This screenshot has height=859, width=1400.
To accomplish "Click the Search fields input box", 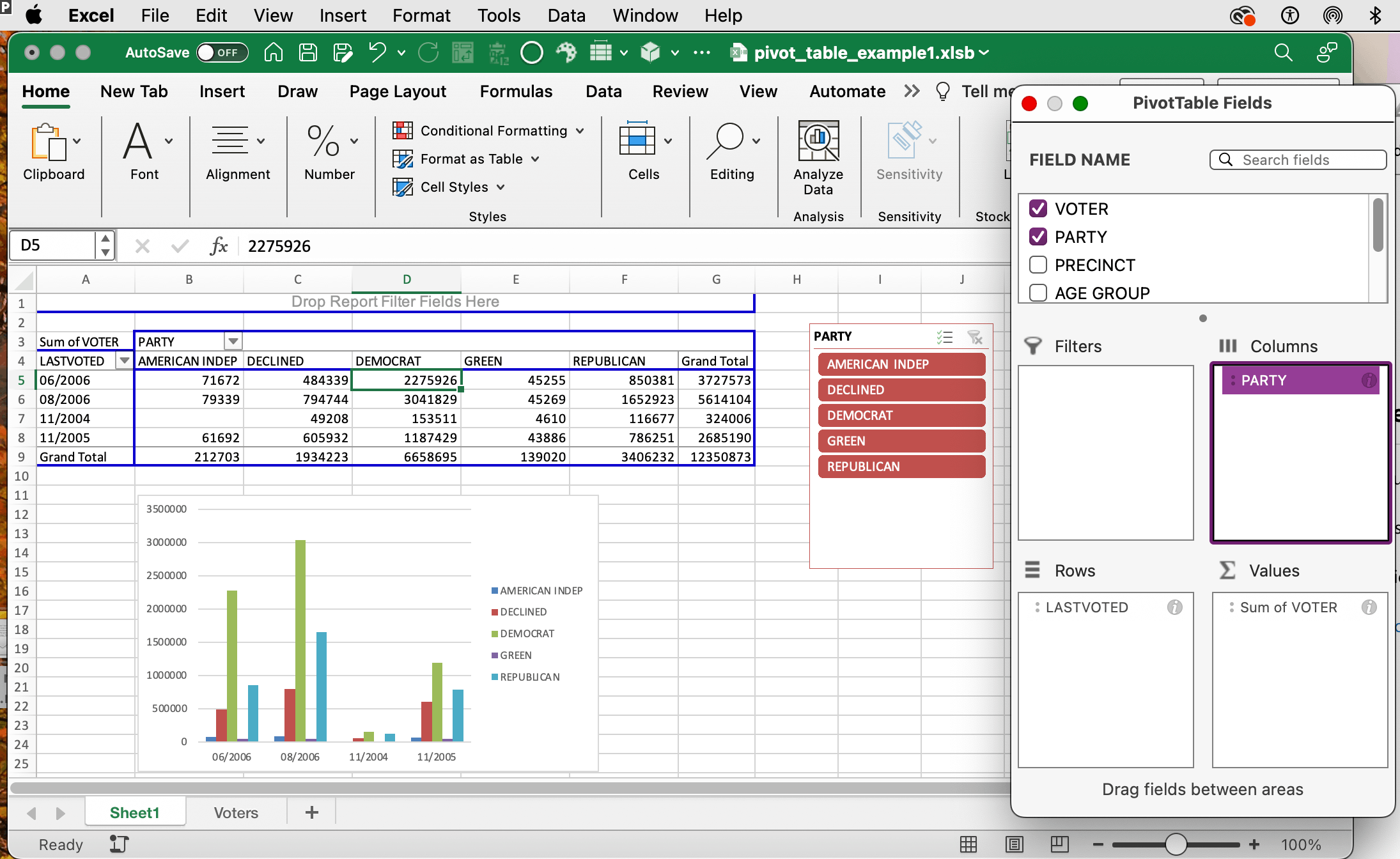I will click(1298, 160).
